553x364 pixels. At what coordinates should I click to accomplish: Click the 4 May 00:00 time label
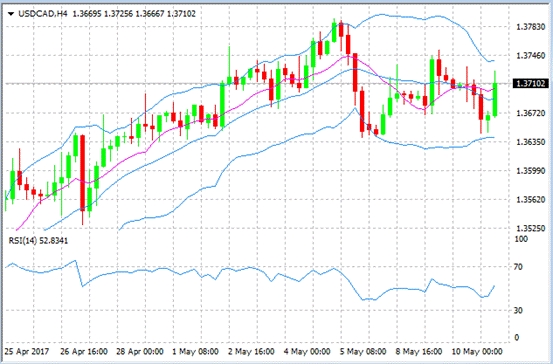coord(307,352)
